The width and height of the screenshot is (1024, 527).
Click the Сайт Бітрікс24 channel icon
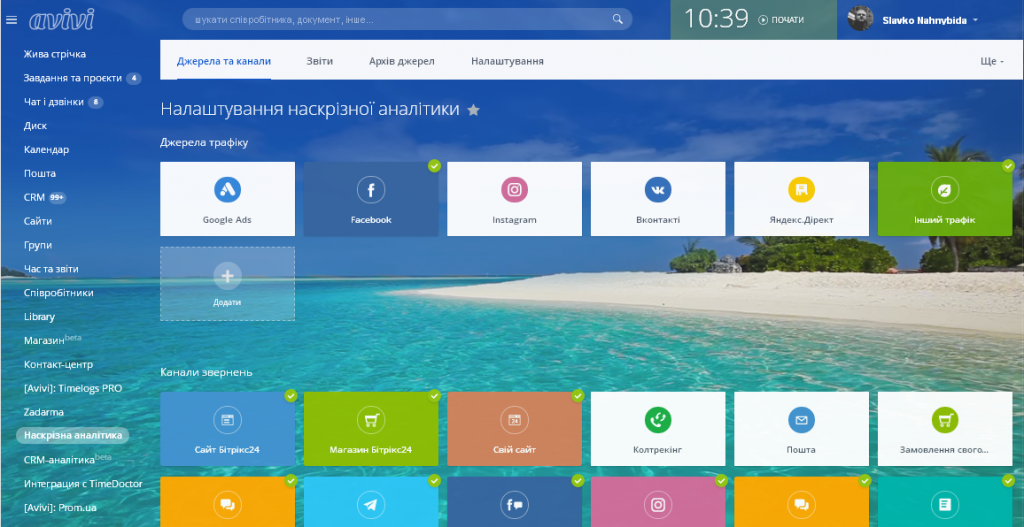point(227,420)
